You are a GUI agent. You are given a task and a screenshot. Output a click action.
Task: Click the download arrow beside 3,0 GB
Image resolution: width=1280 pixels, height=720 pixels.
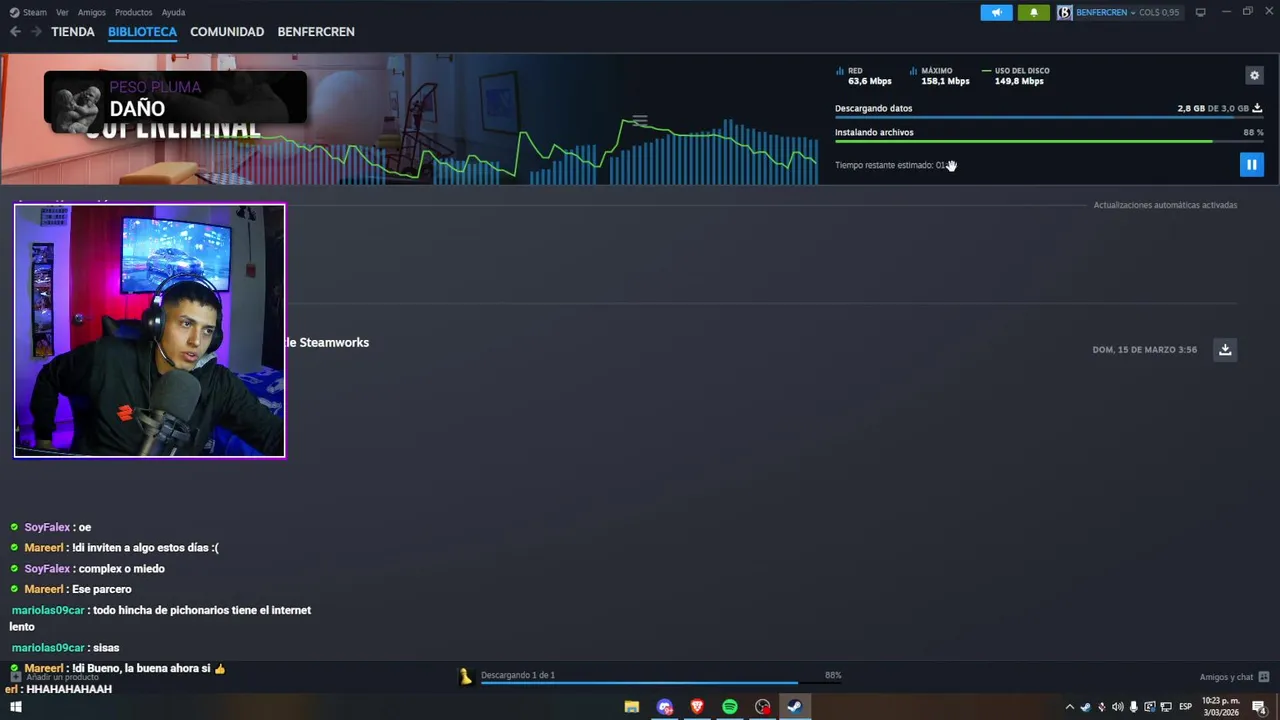click(x=1257, y=108)
